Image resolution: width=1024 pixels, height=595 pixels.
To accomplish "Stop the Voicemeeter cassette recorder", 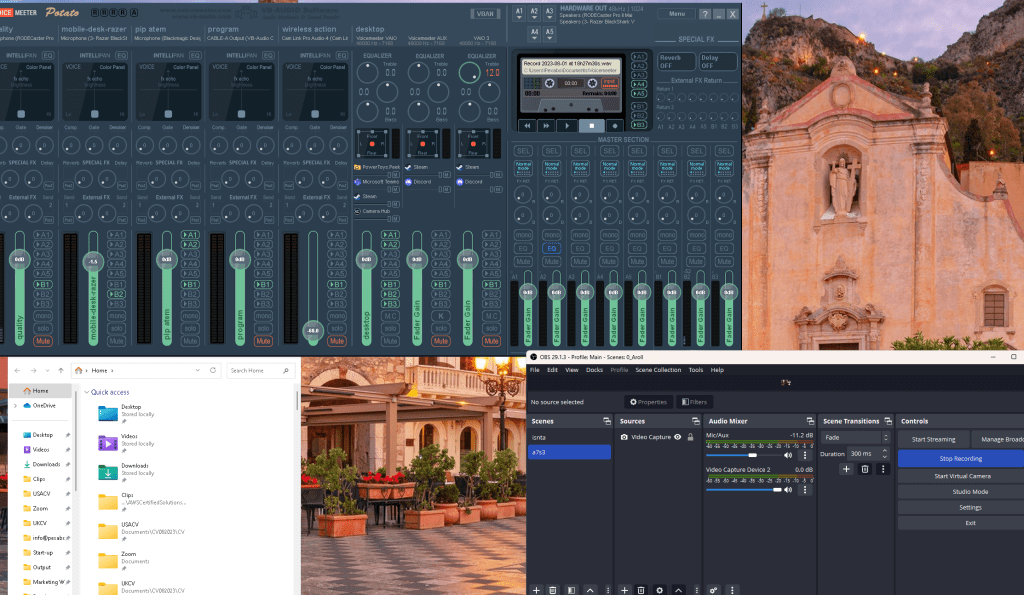I will click(x=592, y=125).
